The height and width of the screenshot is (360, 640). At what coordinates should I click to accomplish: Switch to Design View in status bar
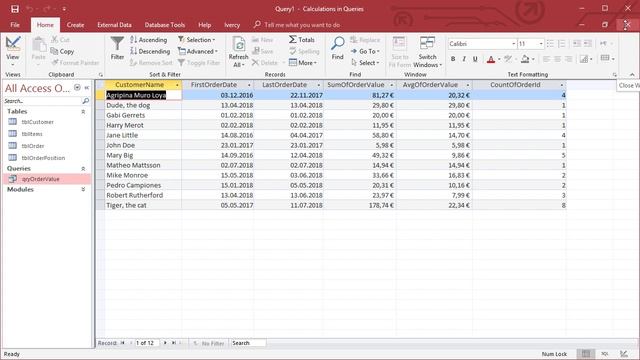point(623,354)
